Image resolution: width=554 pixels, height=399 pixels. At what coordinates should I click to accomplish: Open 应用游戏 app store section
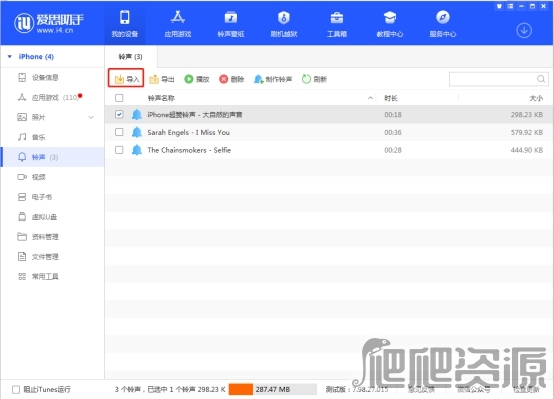(178, 23)
